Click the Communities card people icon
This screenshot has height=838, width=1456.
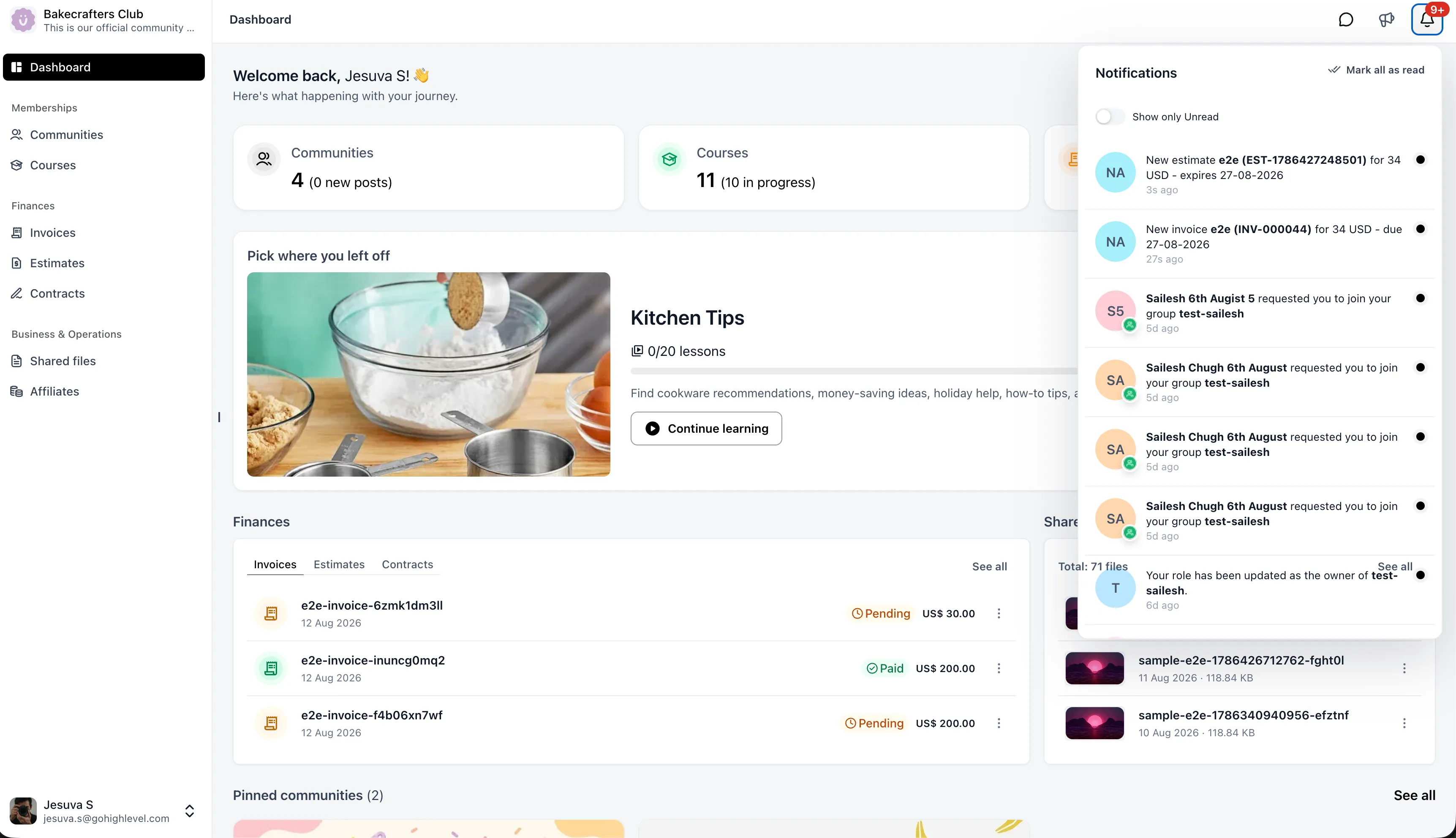264,159
